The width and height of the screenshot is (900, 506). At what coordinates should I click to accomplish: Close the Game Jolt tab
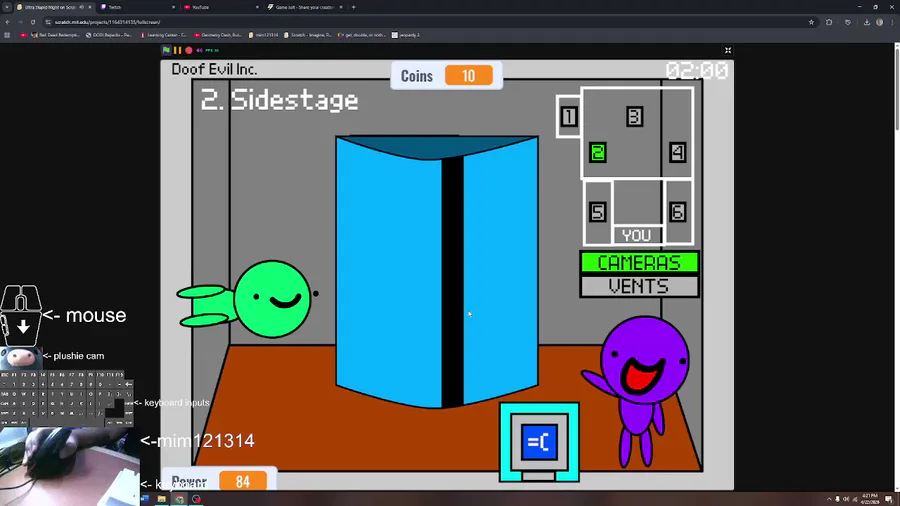pos(341,7)
